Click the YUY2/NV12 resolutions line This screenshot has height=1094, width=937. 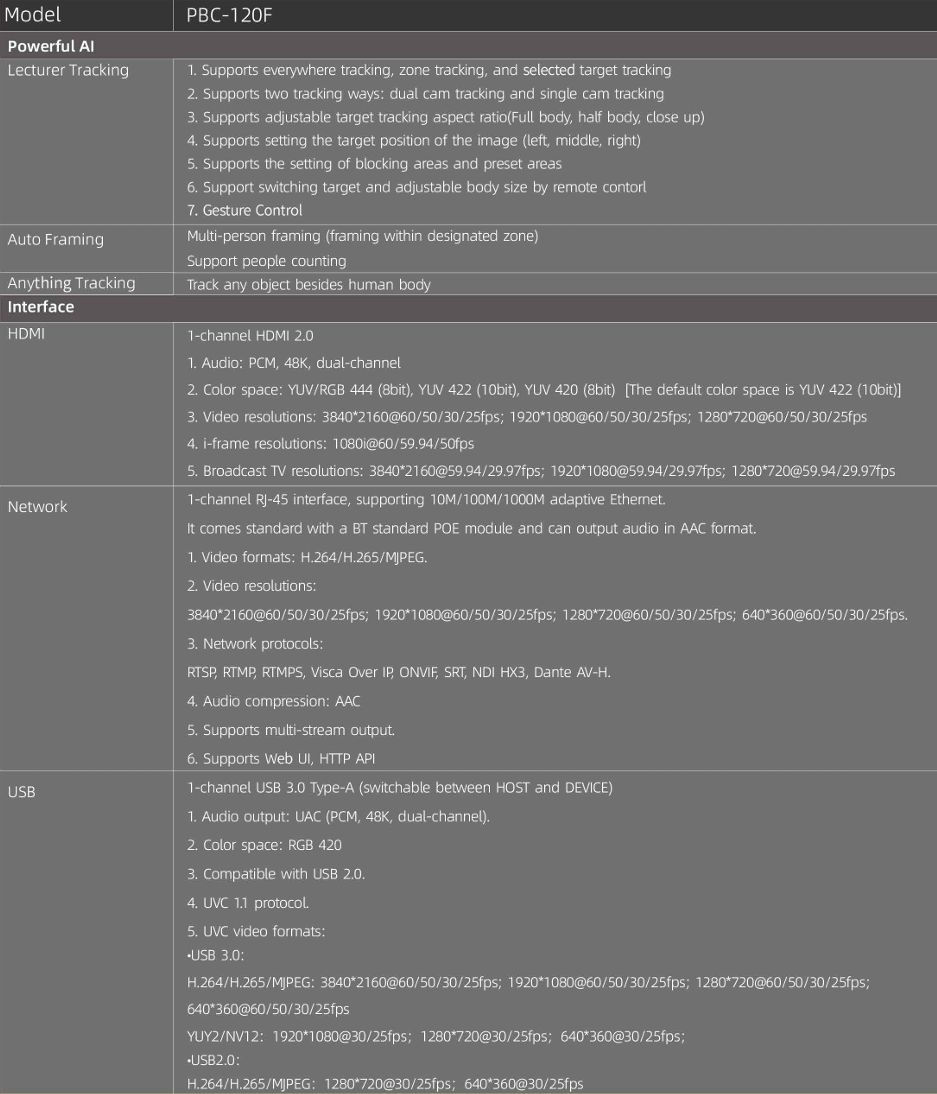tap(436, 1036)
